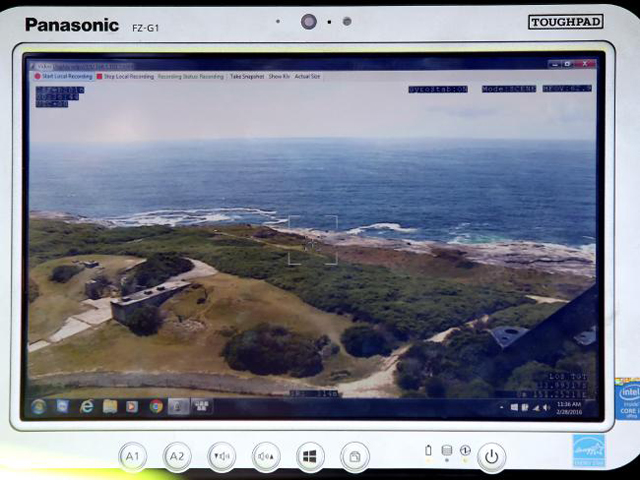Launch Google Chrome from taskbar
Screen dimensions: 640x480
[156, 407]
